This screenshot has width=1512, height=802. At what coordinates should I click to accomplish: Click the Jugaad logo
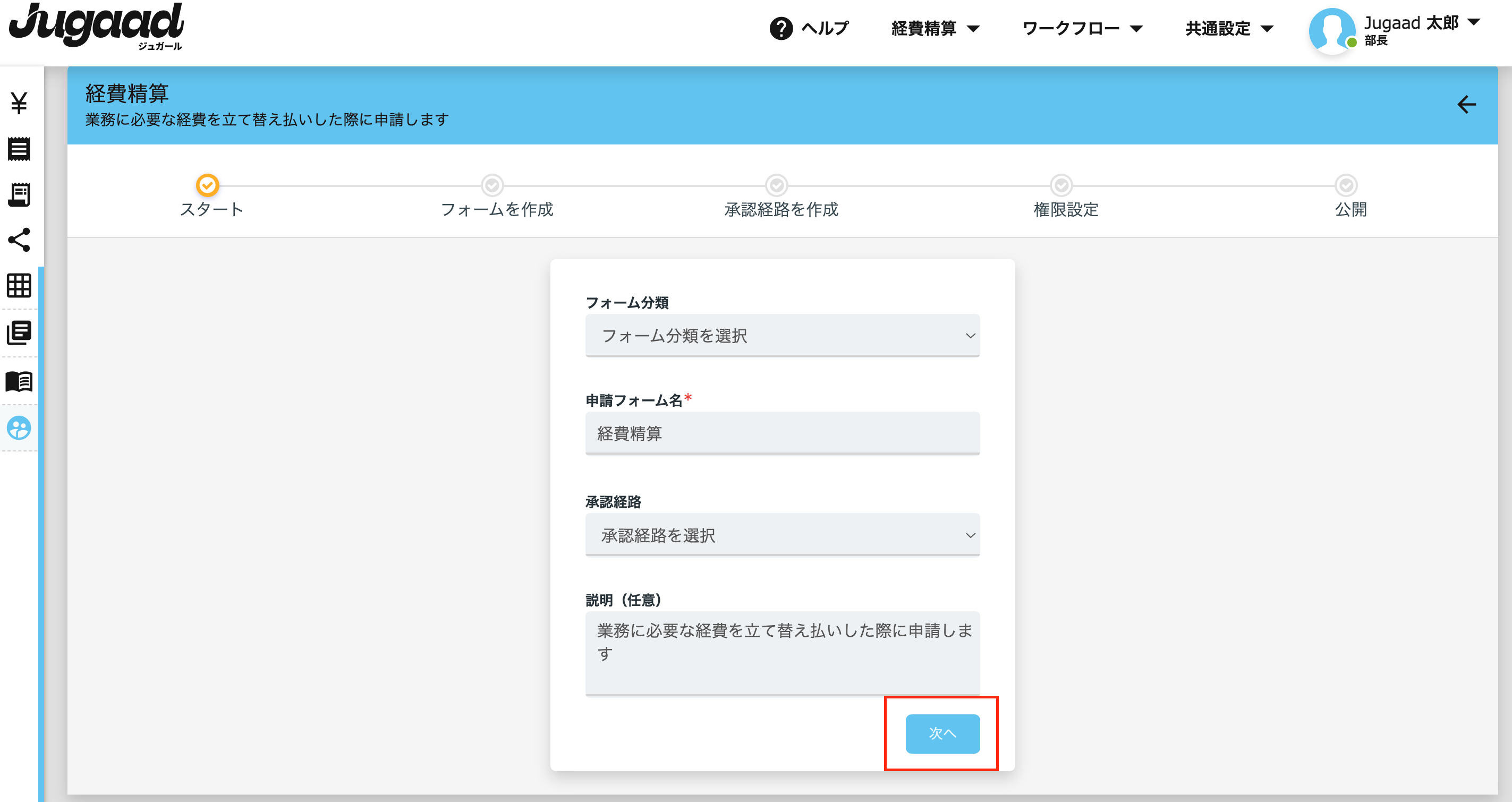coord(96,27)
